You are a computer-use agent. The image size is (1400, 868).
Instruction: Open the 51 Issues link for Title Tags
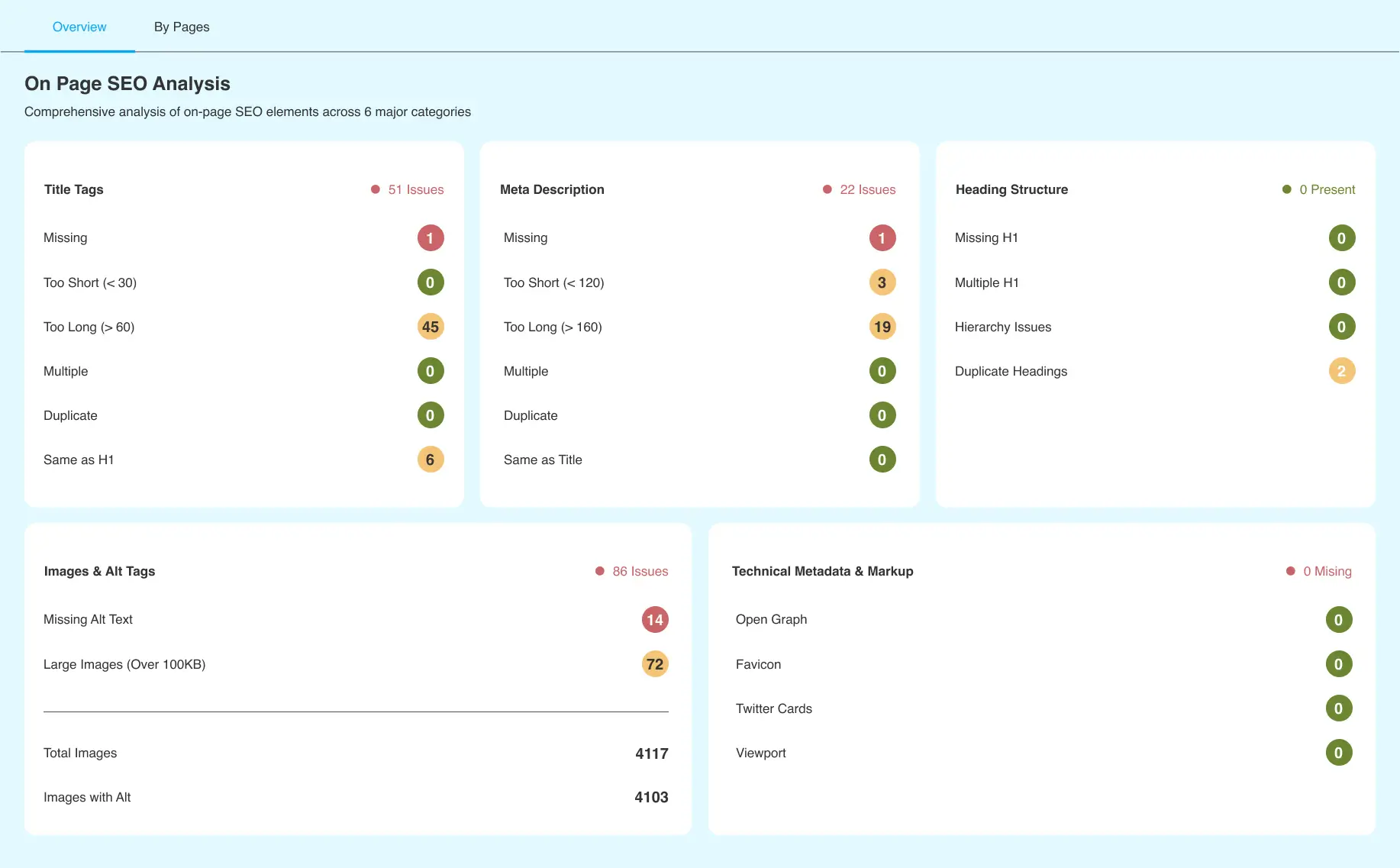point(415,189)
